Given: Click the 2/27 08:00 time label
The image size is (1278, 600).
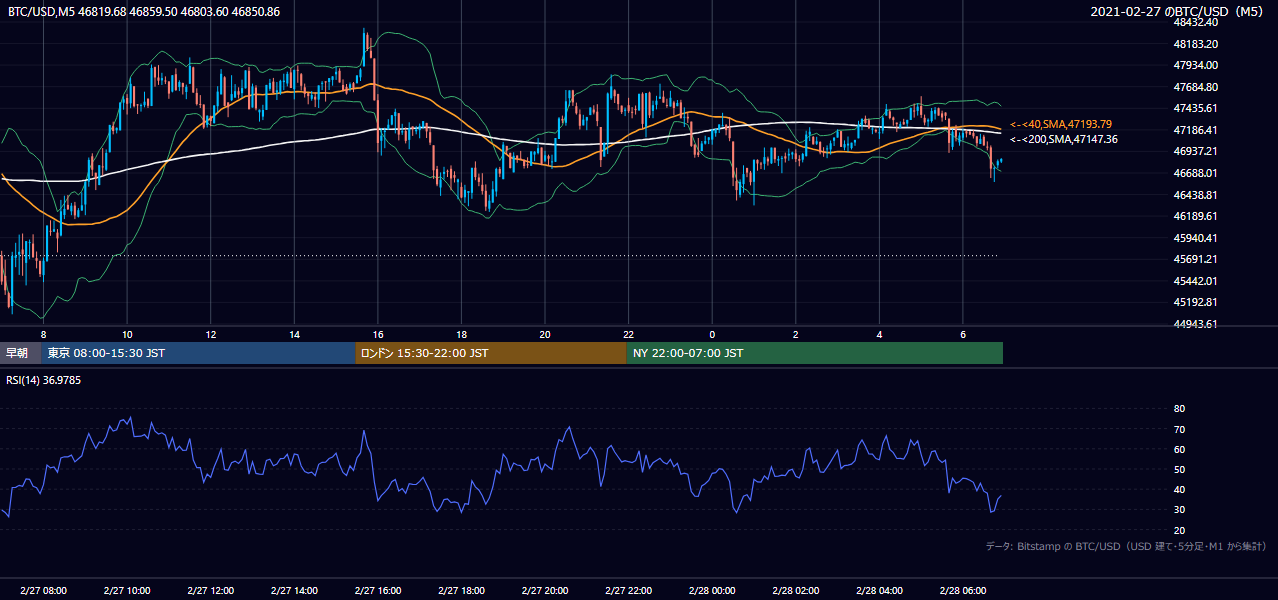Looking at the screenshot, I should tap(42, 591).
